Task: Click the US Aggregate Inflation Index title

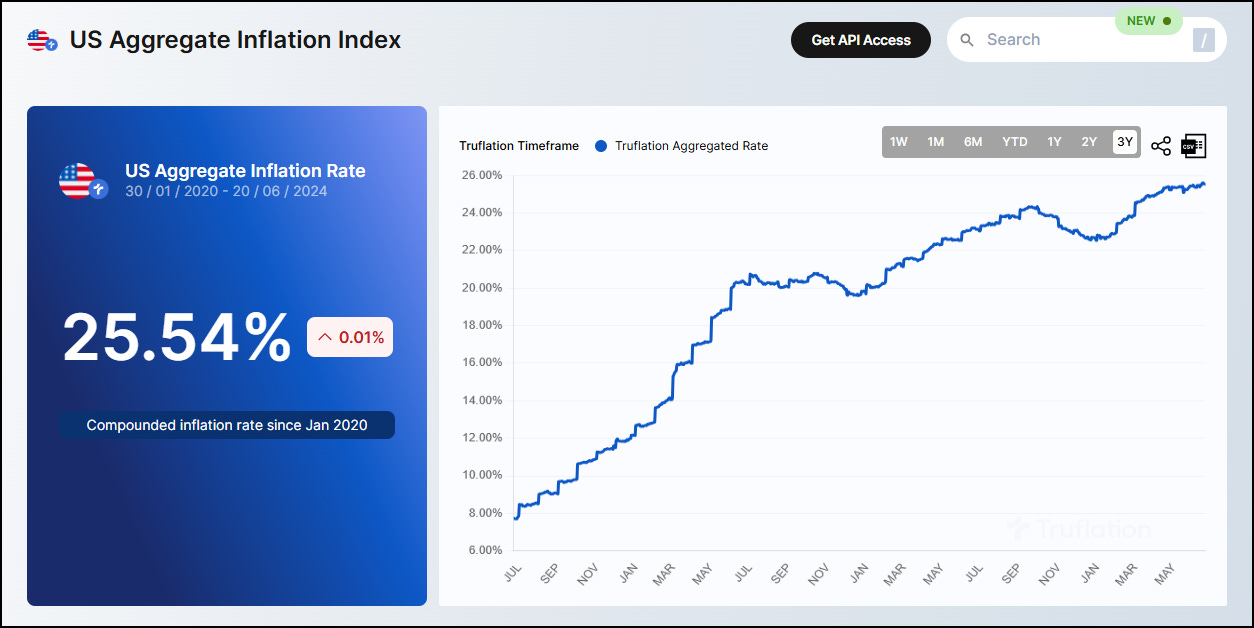Action: click(236, 40)
